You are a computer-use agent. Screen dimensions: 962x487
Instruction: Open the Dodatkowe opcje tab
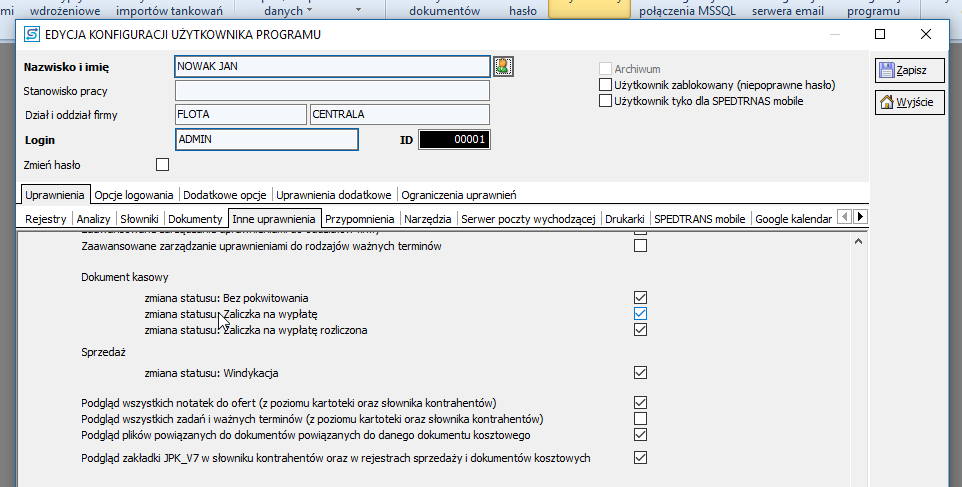click(x=225, y=195)
